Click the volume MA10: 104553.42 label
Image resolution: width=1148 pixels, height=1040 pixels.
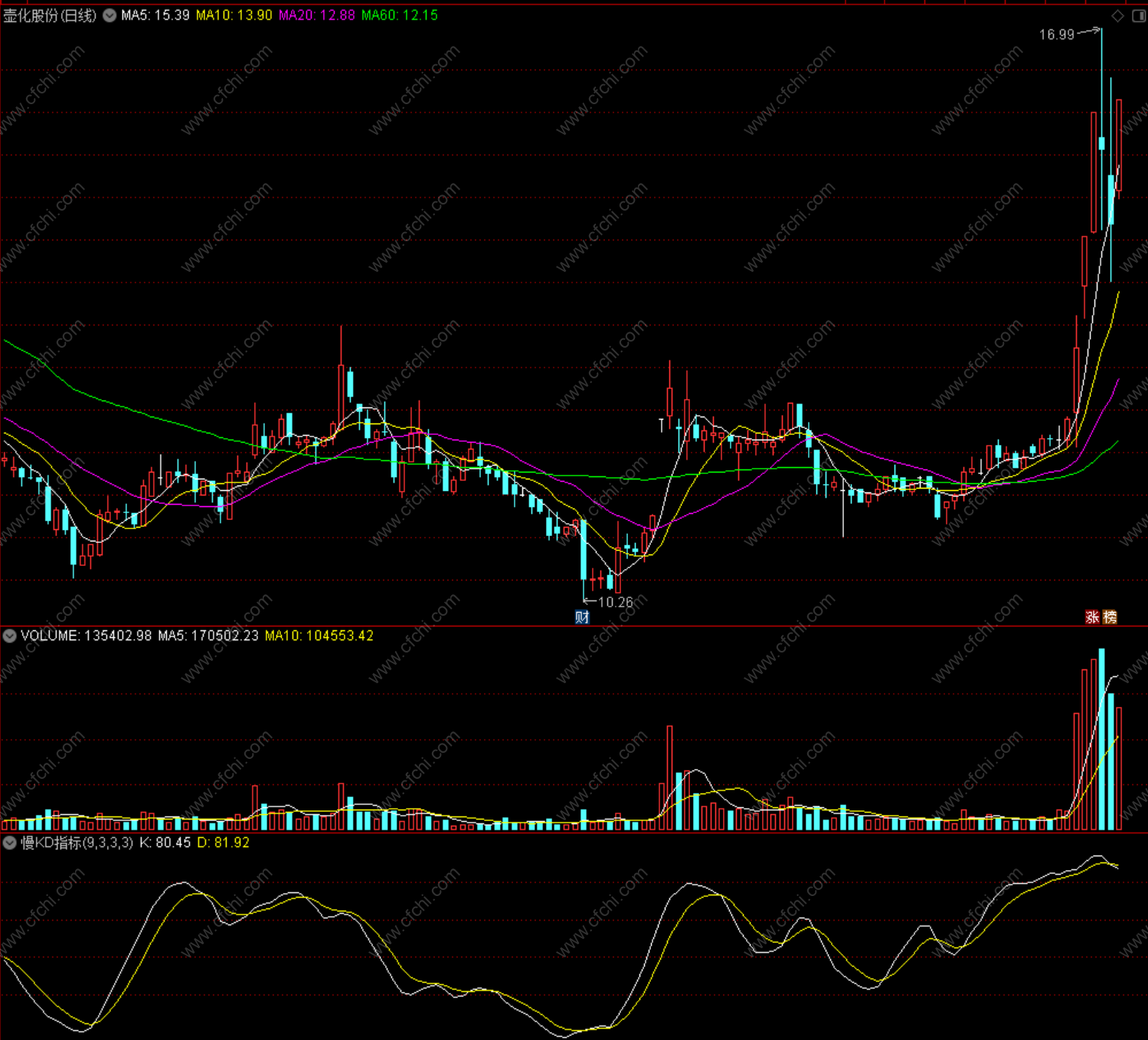tap(319, 636)
